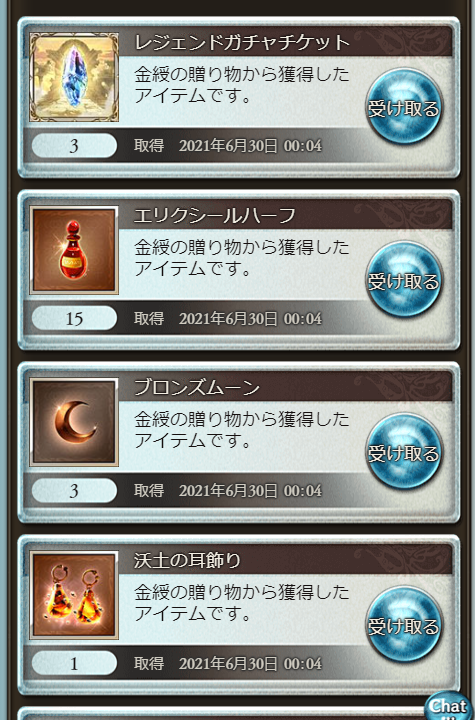Claim レジェンドガチャチケット with 受け取る button
Viewport: 475px width, 720px height.
point(404,107)
